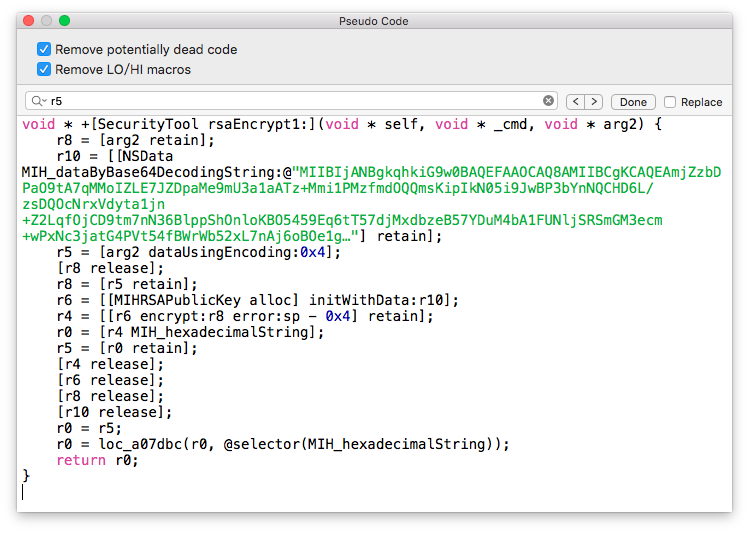The height and width of the screenshot is (533, 749).
Task: Zoom the window with green button
Action: point(64,20)
